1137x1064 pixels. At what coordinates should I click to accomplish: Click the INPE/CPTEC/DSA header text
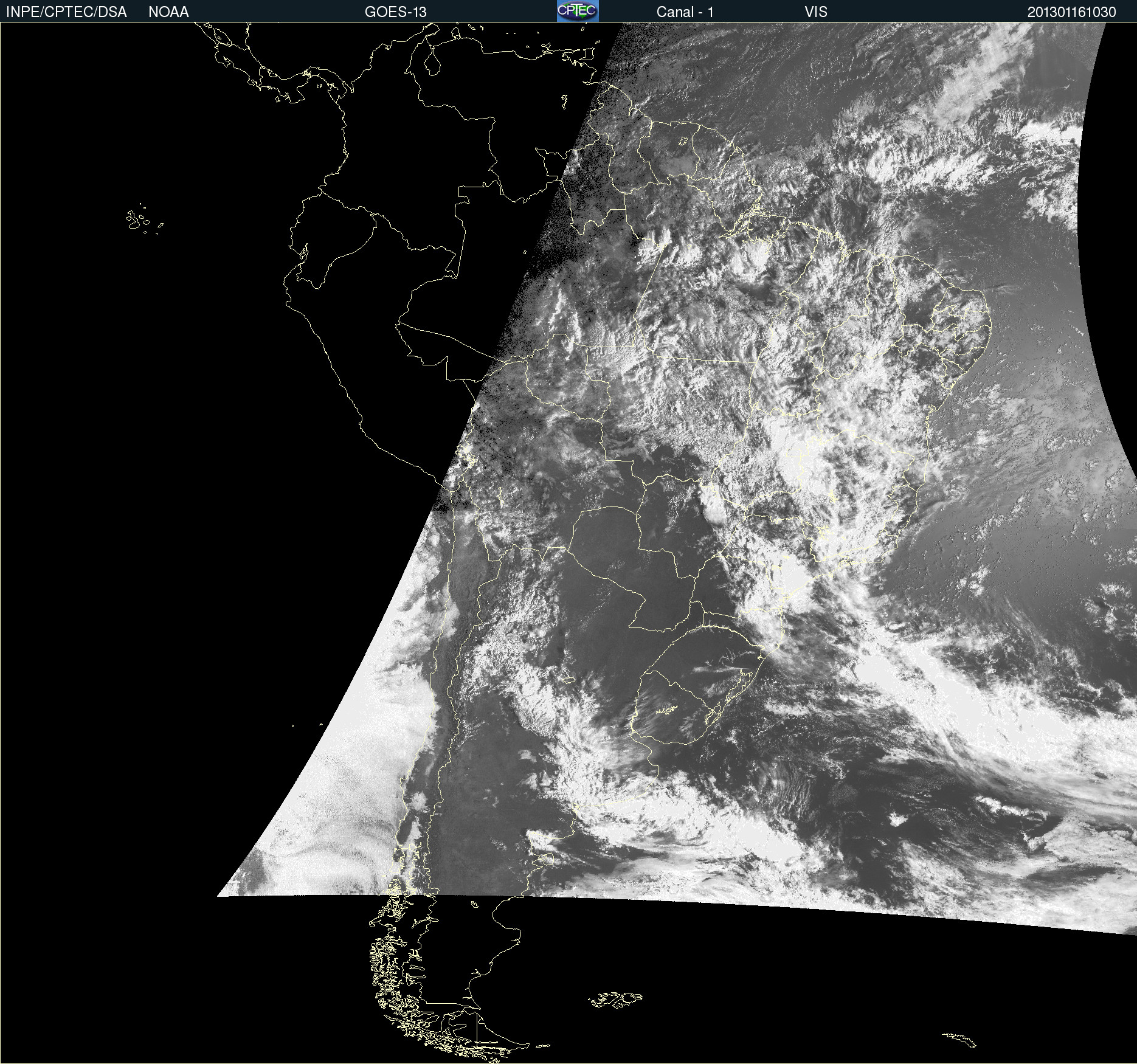click(x=66, y=12)
